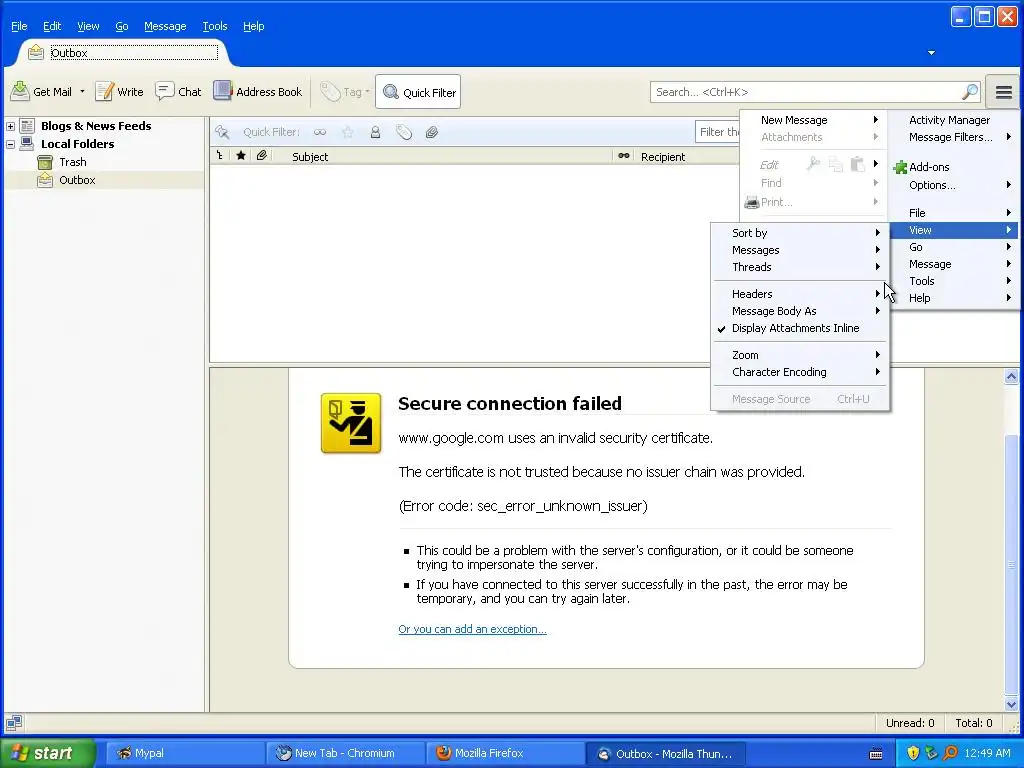Expand Blogs & News Feeds account
Image resolution: width=1024 pixels, height=768 pixels.
10,126
